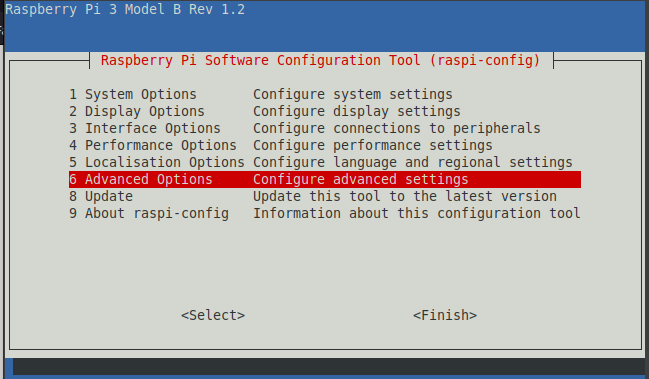The width and height of the screenshot is (649, 379).
Task: Click the Select button
Action: pyautogui.click(x=213, y=315)
